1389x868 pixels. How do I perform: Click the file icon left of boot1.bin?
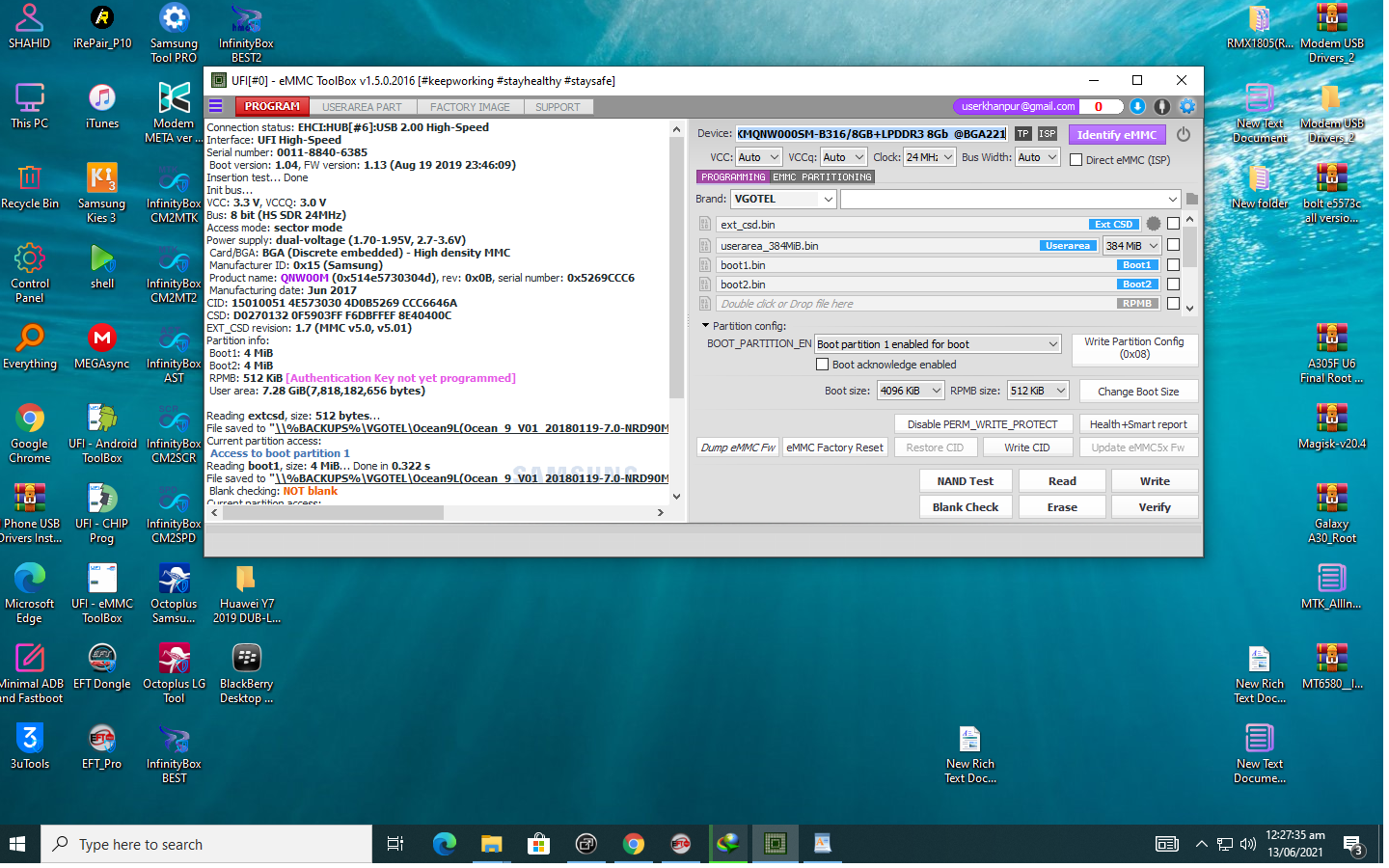(705, 265)
